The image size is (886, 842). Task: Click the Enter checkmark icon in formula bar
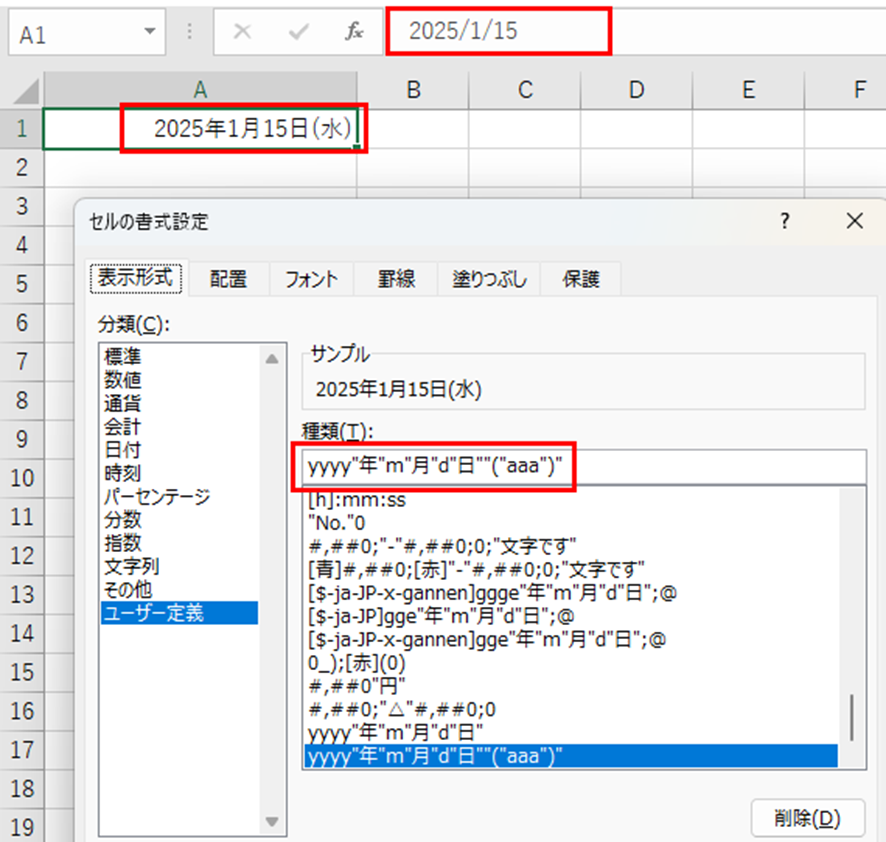click(x=298, y=32)
